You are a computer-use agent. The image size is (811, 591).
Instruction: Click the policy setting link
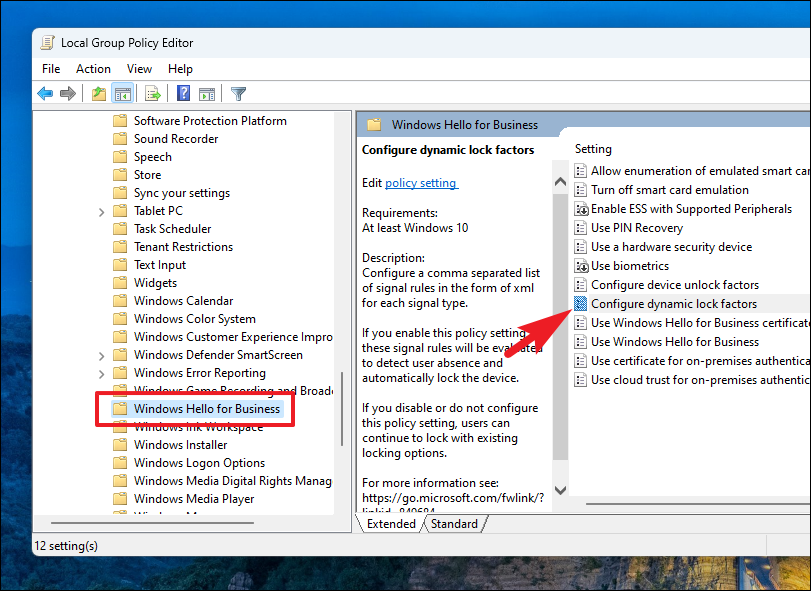(421, 183)
